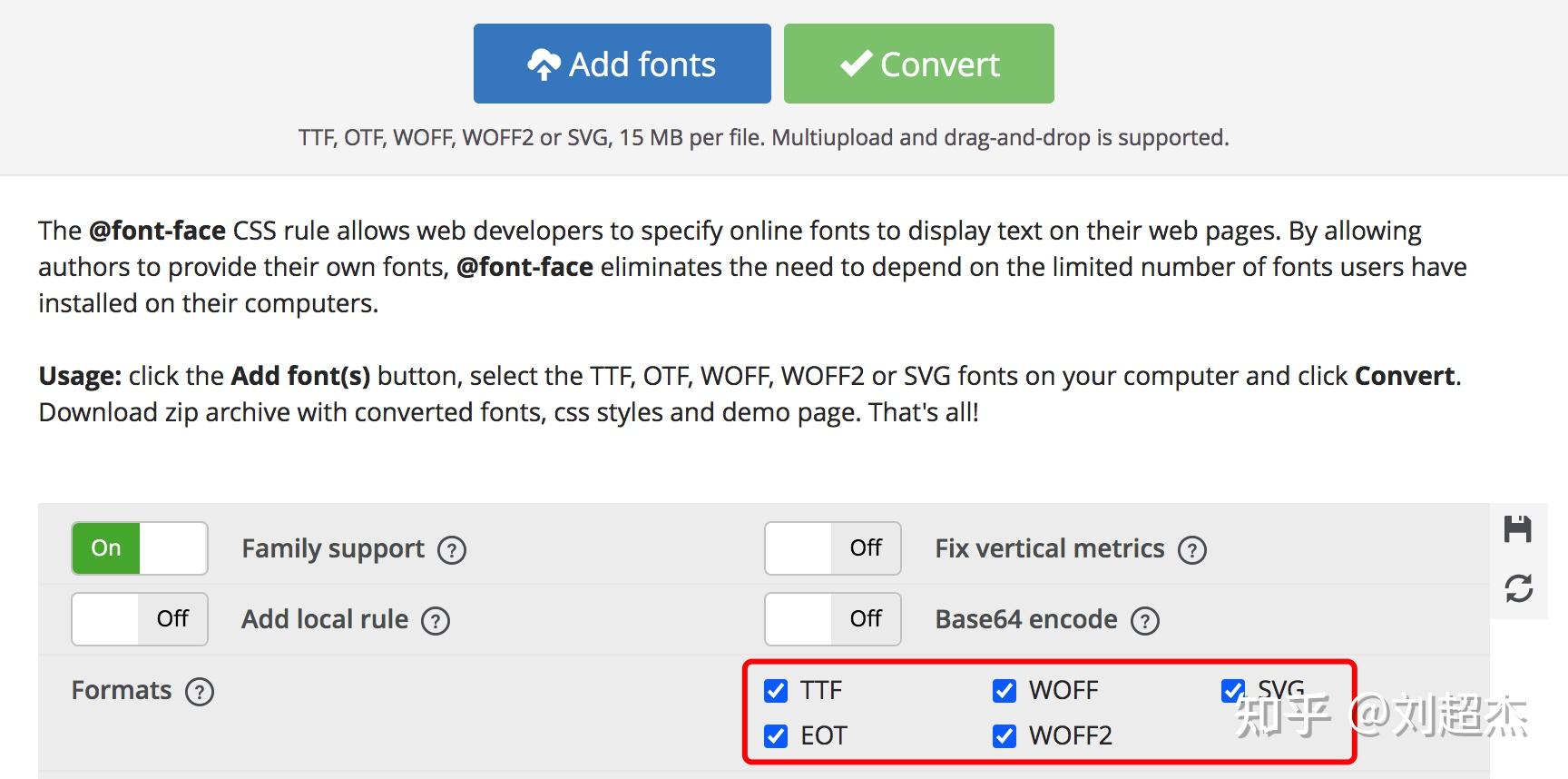1568x779 pixels.
Task: Enable the Add local rule switch
Action: click(x=140, y=619)
